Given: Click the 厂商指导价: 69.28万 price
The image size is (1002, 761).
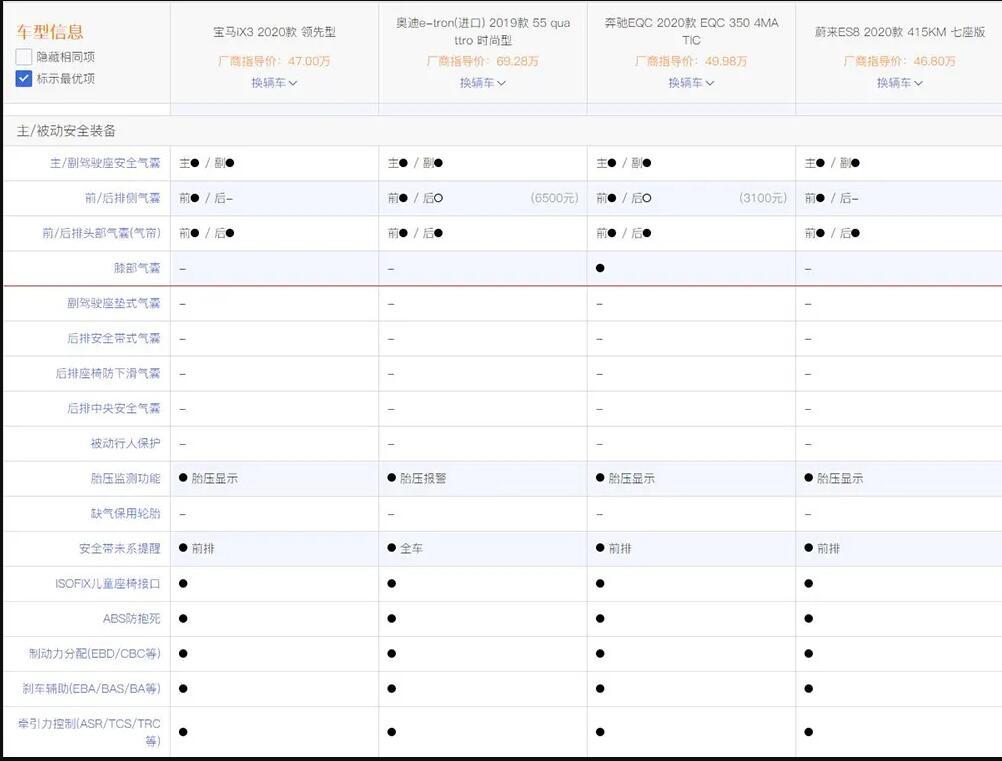Looking at the screenshot, I should coord(482,61).
